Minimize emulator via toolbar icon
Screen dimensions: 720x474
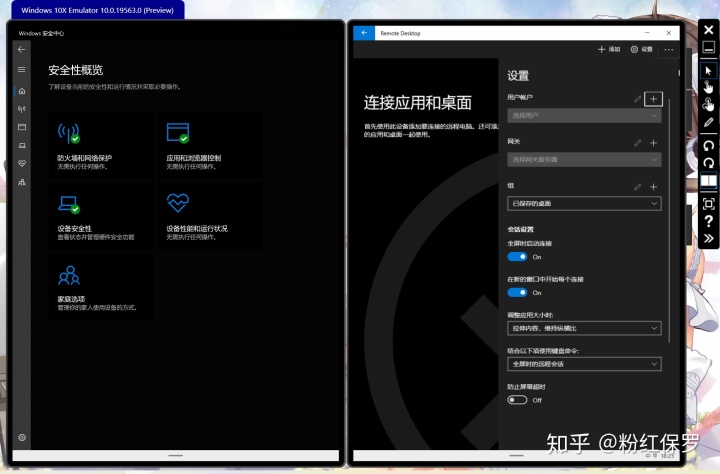click(x=709, y=47)
